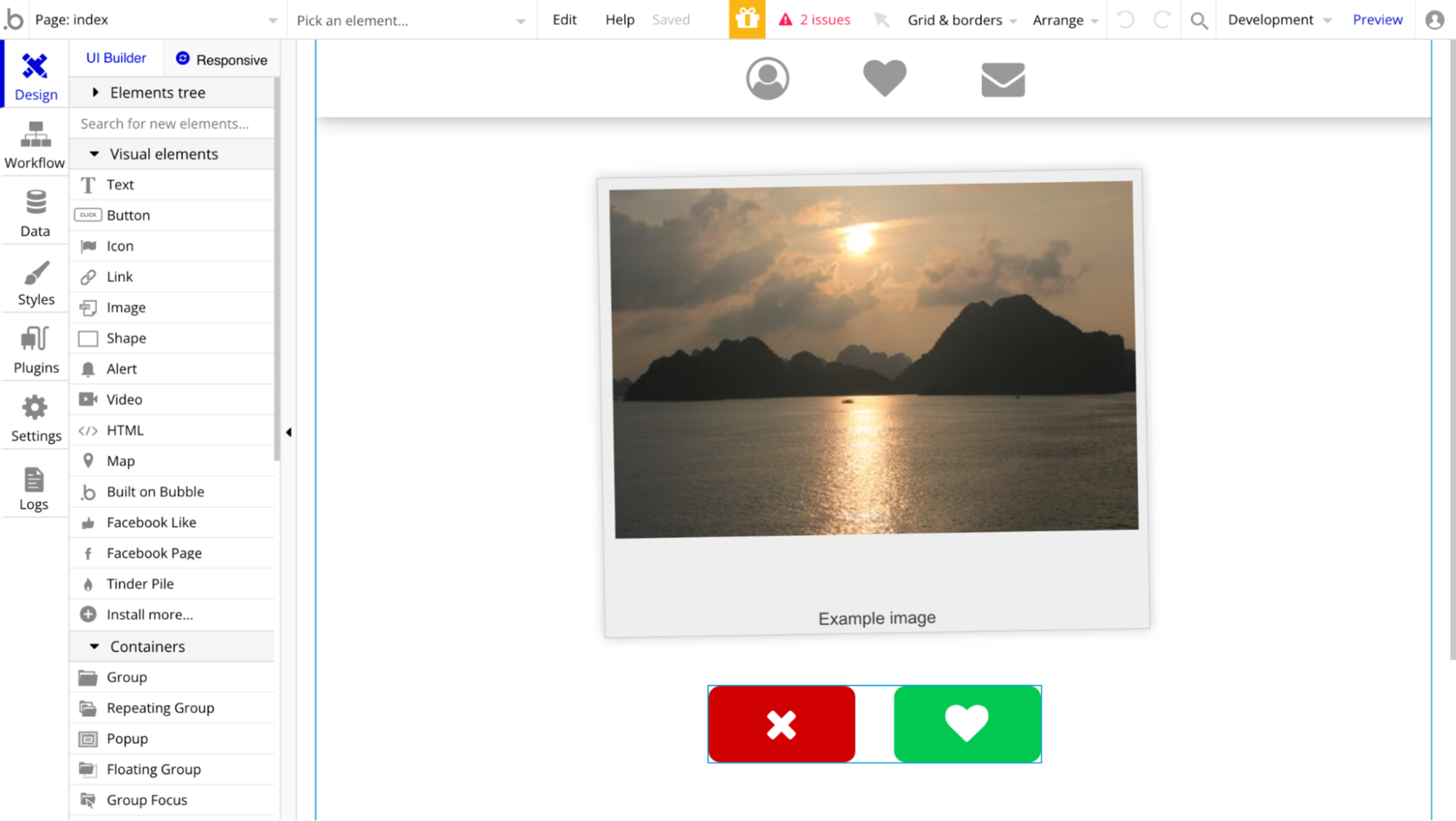Select the red X dislike button

point(782,724)
